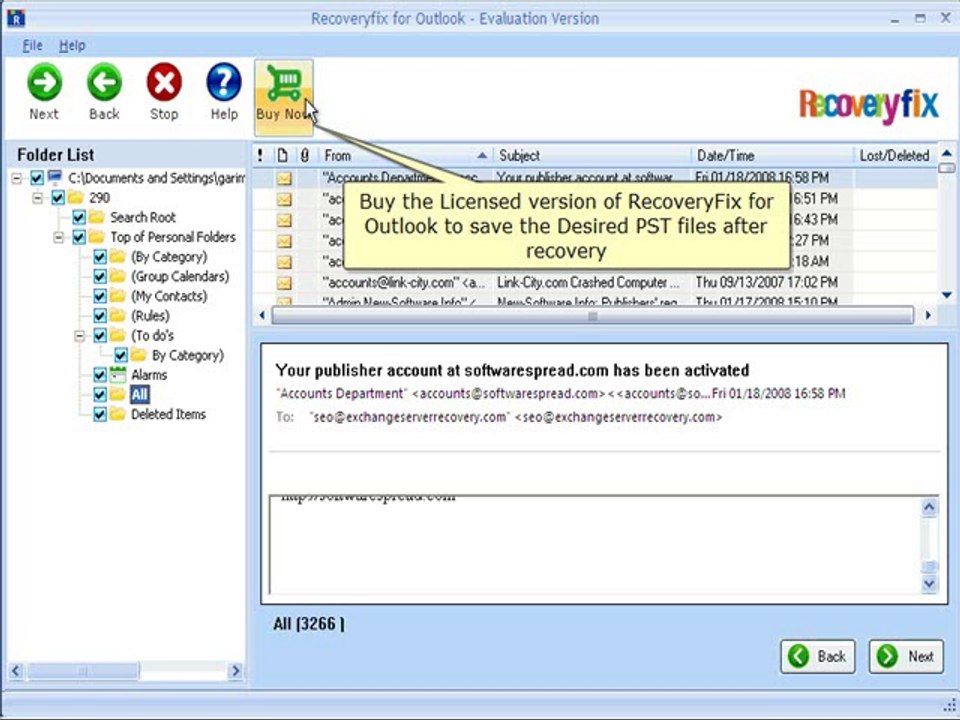Open the Help menu

(x=72, y=45)
